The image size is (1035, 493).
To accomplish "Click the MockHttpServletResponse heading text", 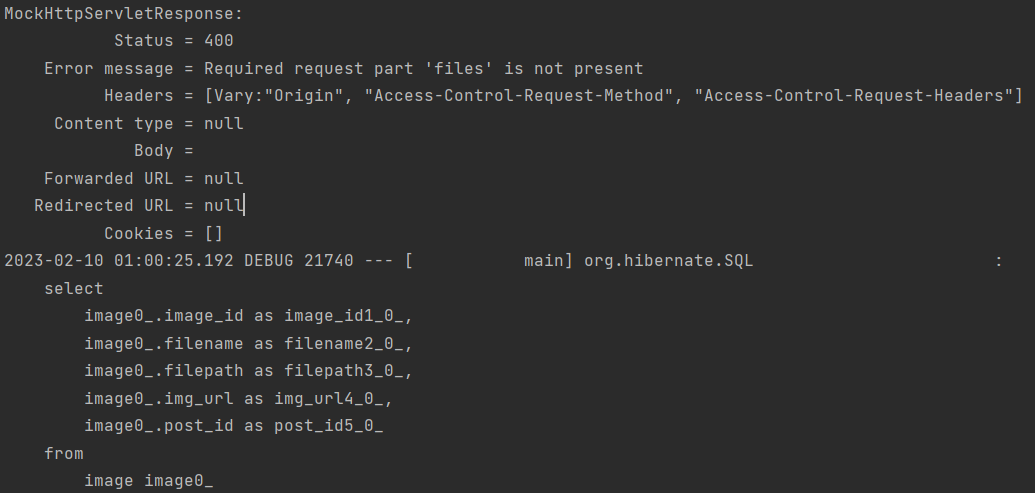I will (x=123, y=14).
